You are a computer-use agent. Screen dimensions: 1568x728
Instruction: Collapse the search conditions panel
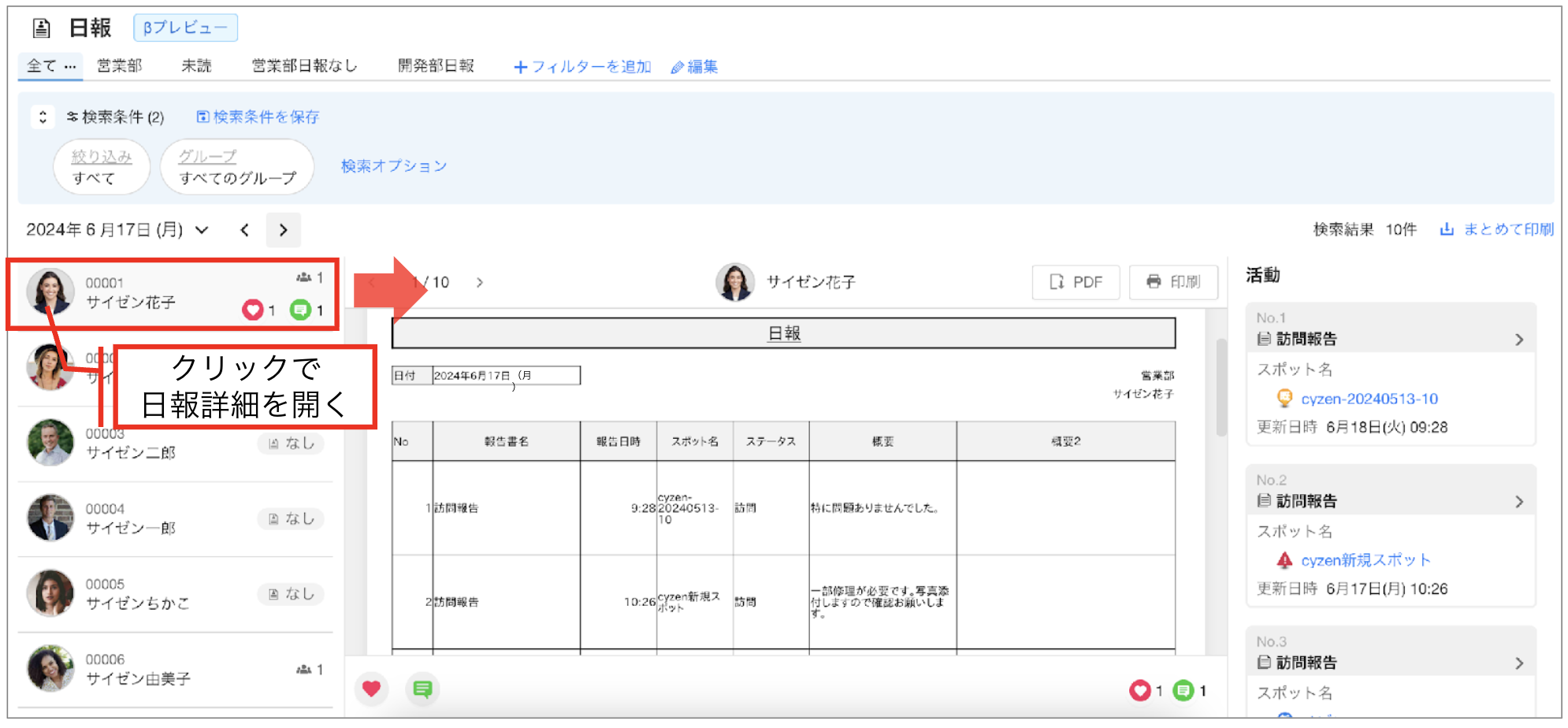pyautogui.click(x=43, y=117)
